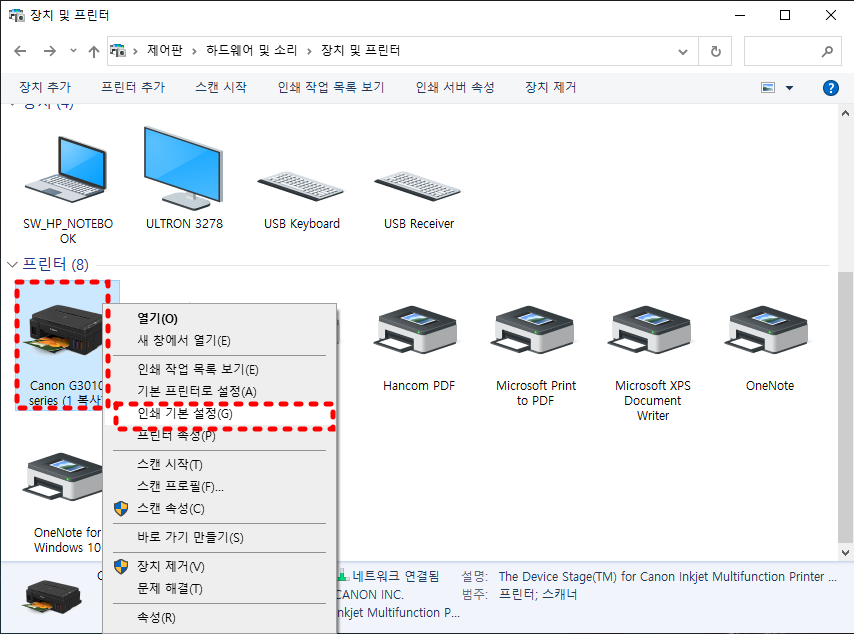Choose 인쇄 작업 목록 보기(E) in context menu

(x=219, y=369)
